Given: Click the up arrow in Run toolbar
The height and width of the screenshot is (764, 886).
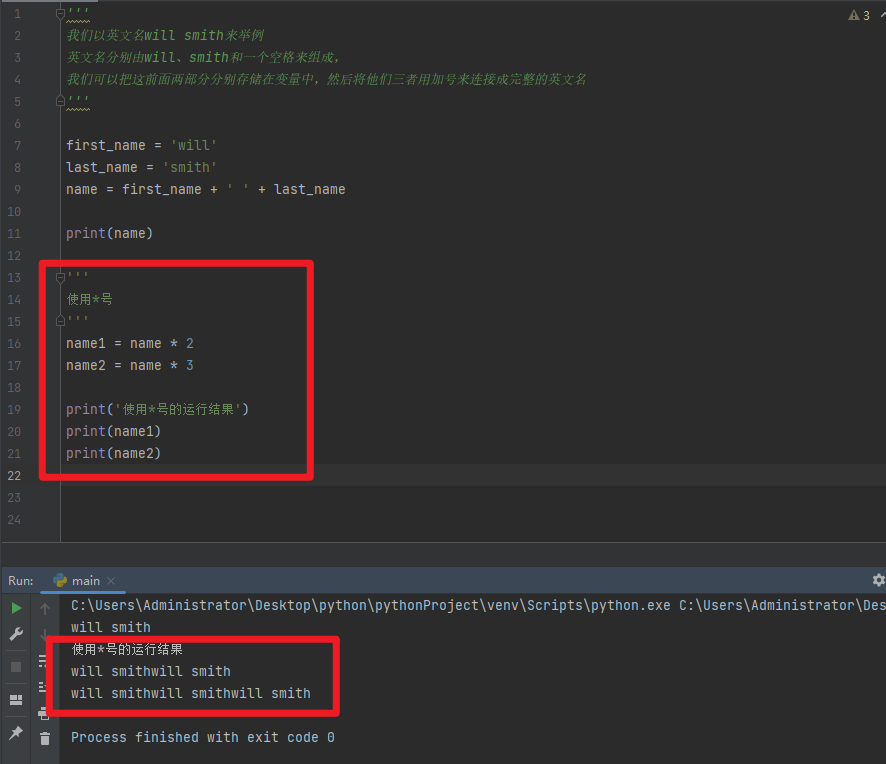Looking at the screenshot, I should tap(45, 609).
